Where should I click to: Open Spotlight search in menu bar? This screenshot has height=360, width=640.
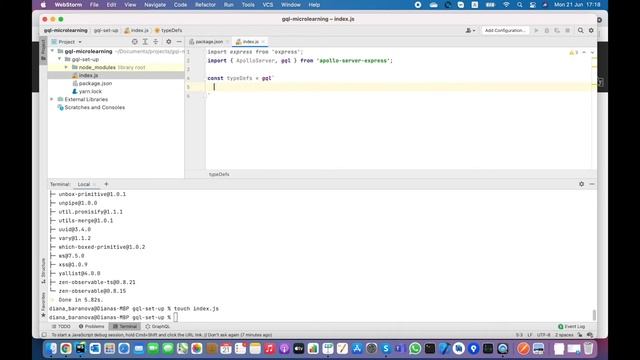tap(519, 5)
